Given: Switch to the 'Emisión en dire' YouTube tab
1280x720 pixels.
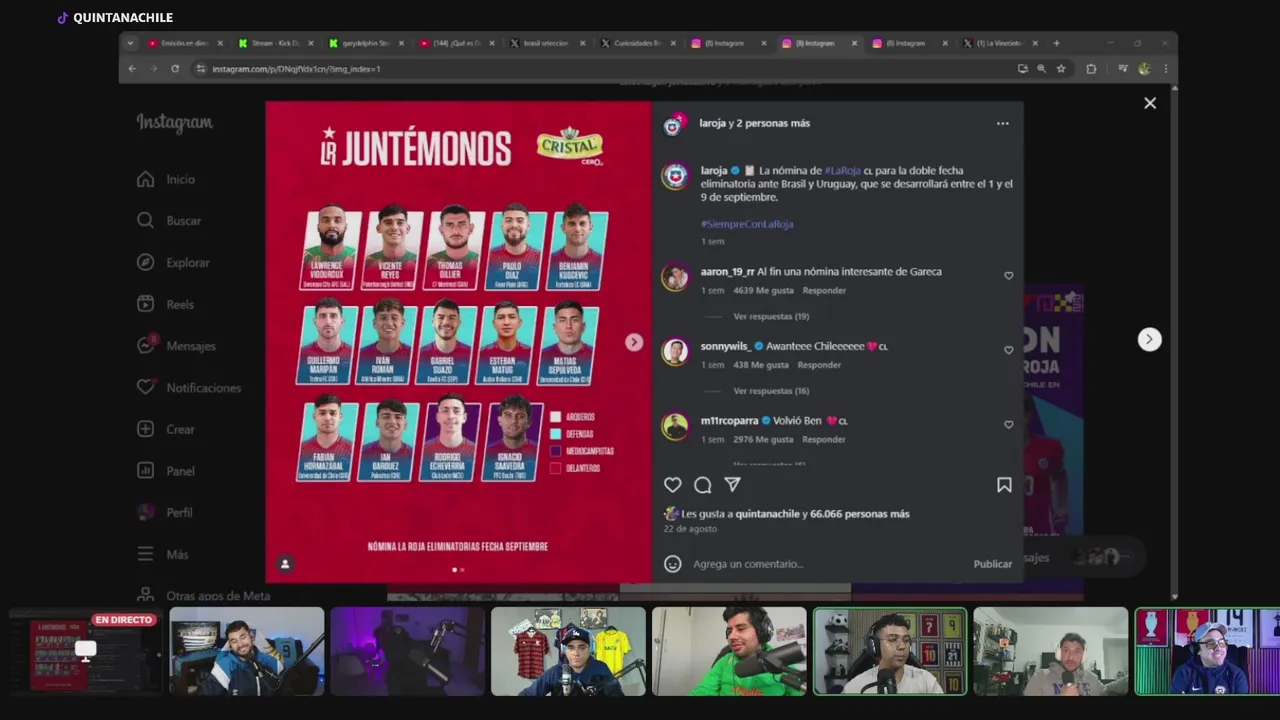Looking at the screenshot, I should [x=185, y=43].
